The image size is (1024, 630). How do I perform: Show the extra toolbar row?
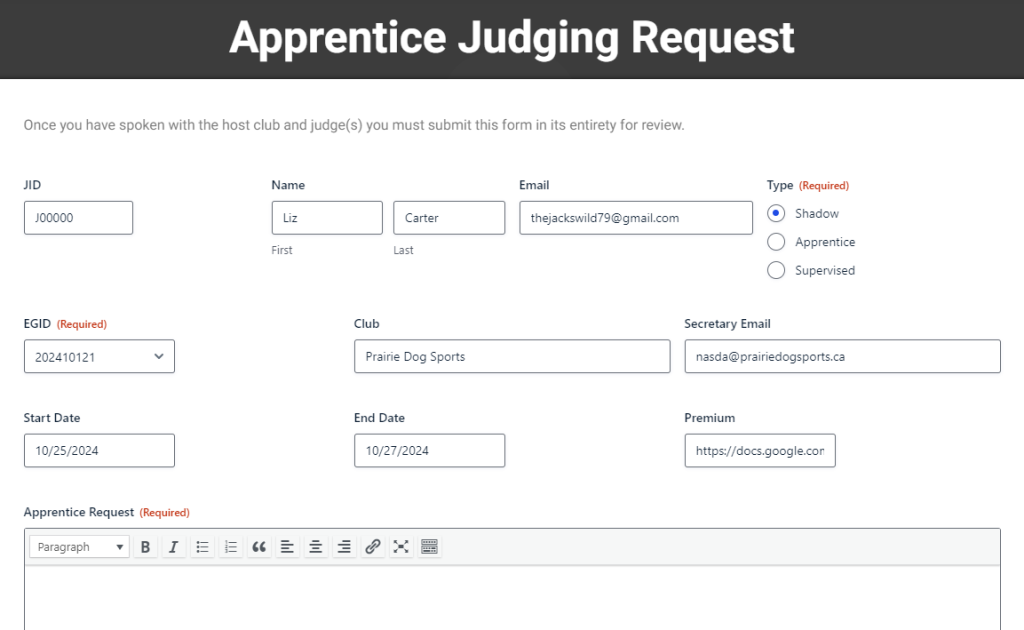tap(429, 547)
